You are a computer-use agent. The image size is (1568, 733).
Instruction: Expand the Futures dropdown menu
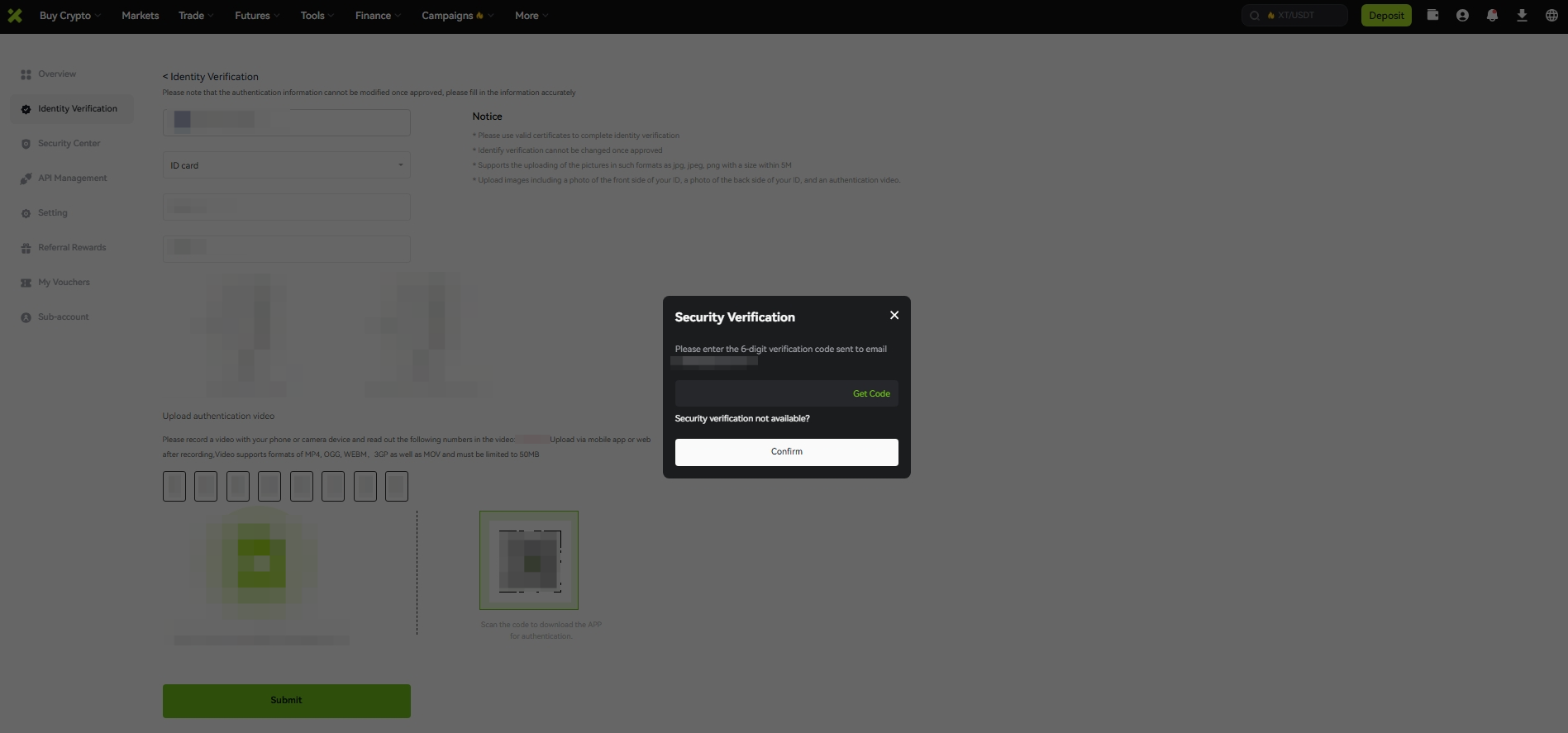(257, 16)
